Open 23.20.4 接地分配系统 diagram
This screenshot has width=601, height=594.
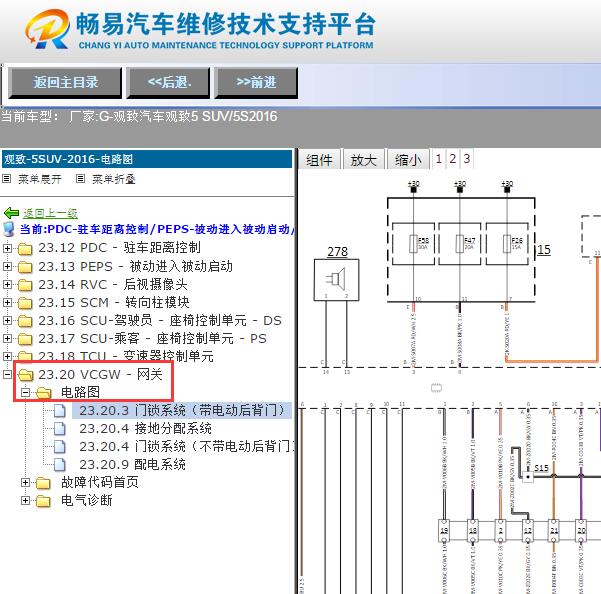coord(145,428)
